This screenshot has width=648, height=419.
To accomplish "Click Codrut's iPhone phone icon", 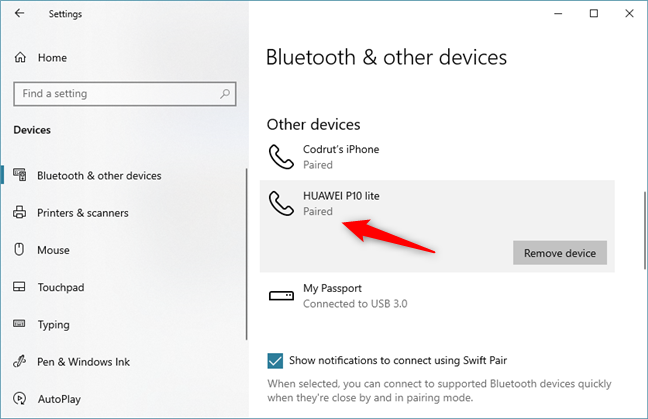I will (280, 157).
